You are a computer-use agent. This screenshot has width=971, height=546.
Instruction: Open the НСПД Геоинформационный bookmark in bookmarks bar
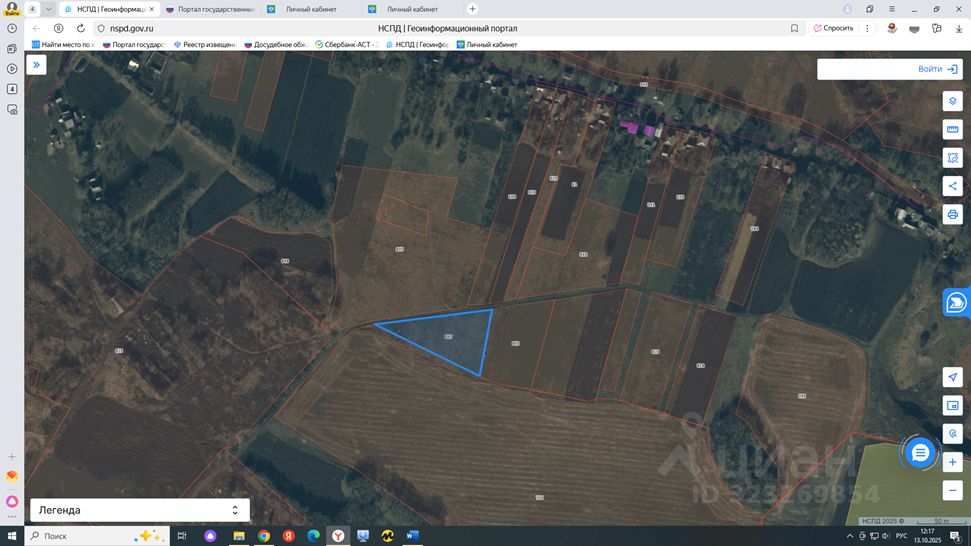(x=417, y=45)
